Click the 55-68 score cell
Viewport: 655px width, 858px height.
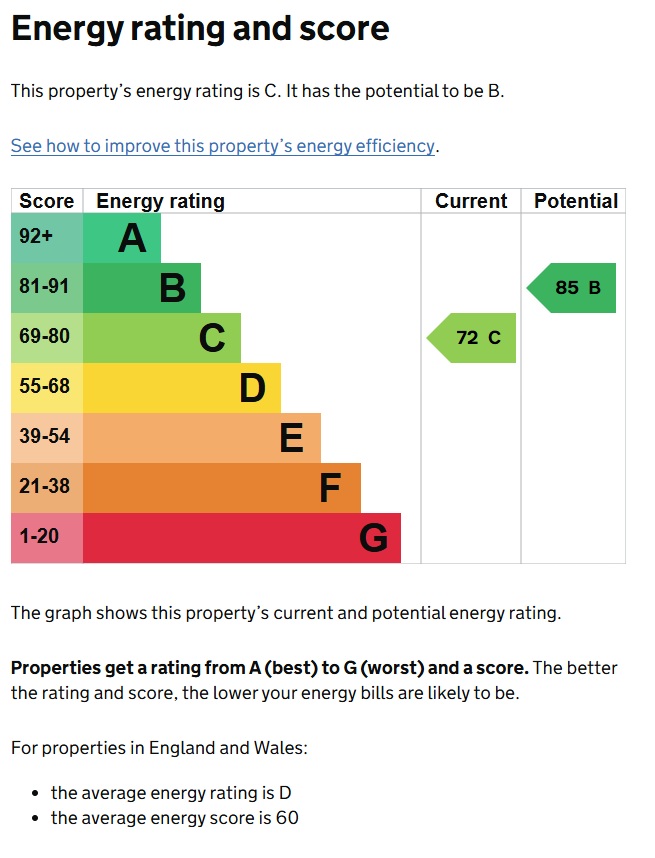click(x=47, y=388)
